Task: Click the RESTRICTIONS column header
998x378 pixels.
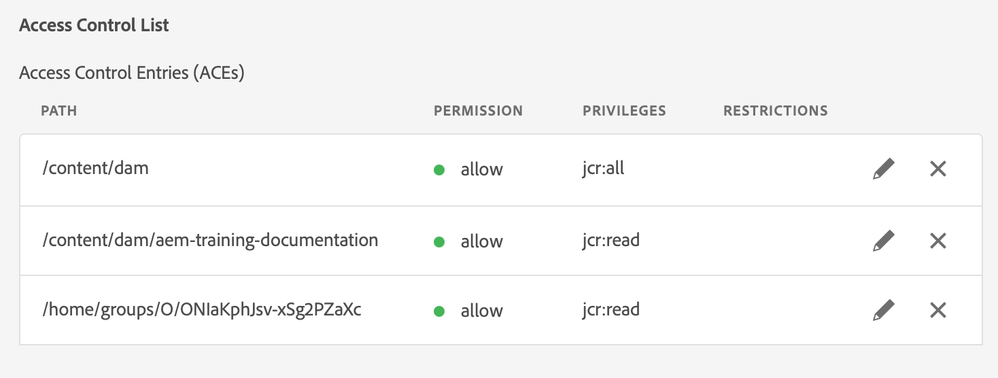Action: click(775, 111)
